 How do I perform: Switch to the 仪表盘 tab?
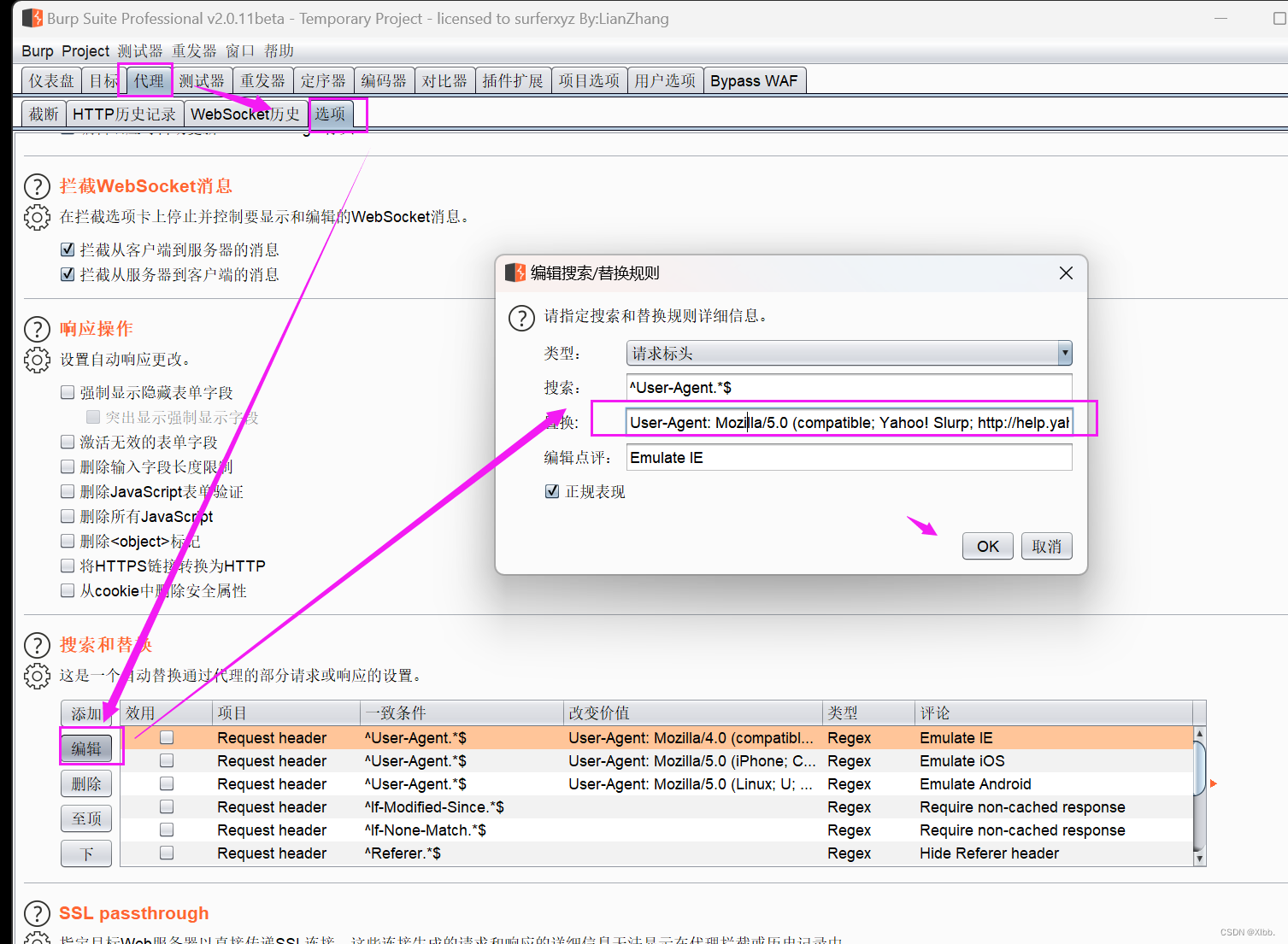pos(51,80)
